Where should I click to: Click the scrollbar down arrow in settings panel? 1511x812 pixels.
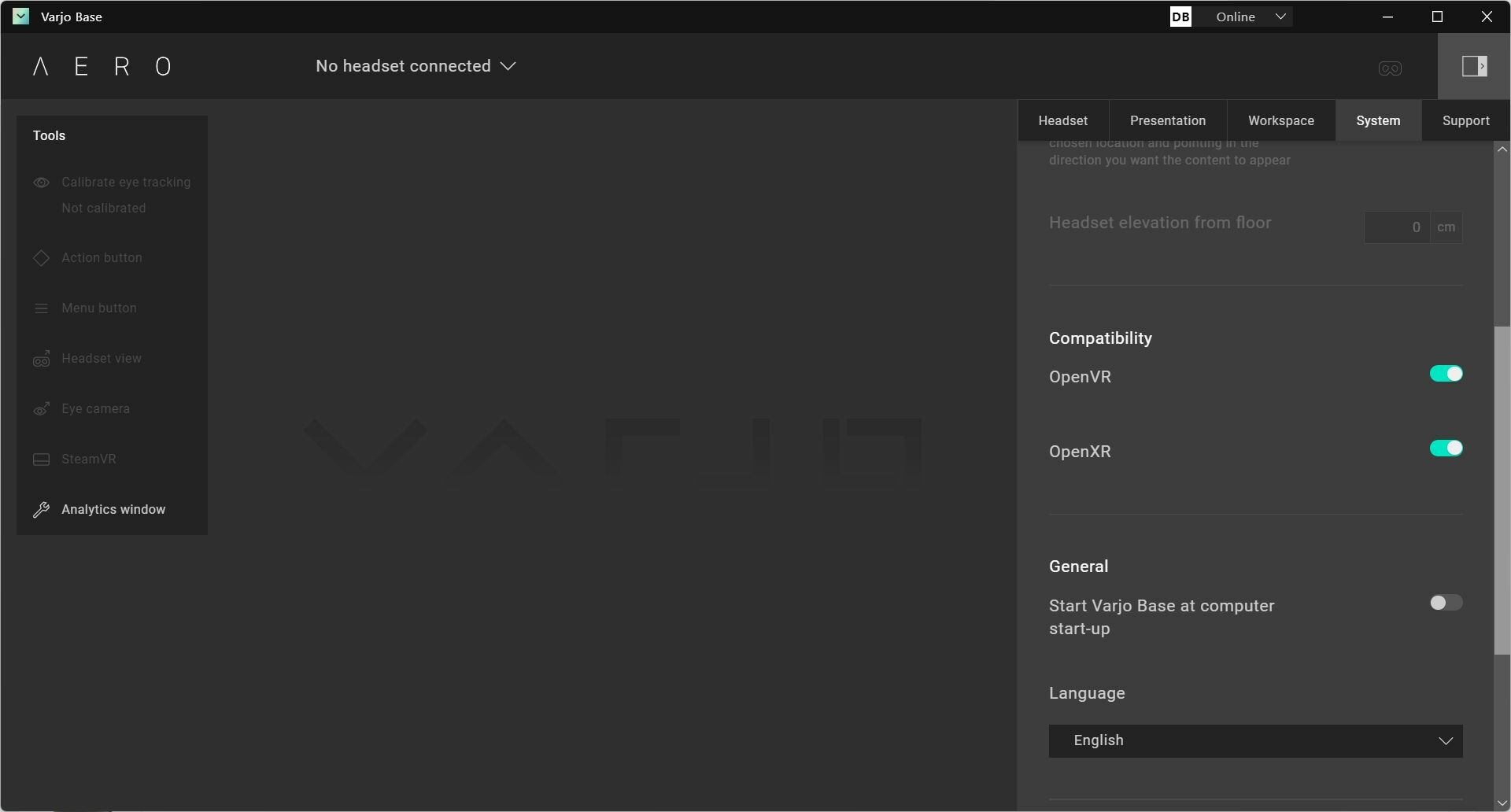click(1502, 803)
